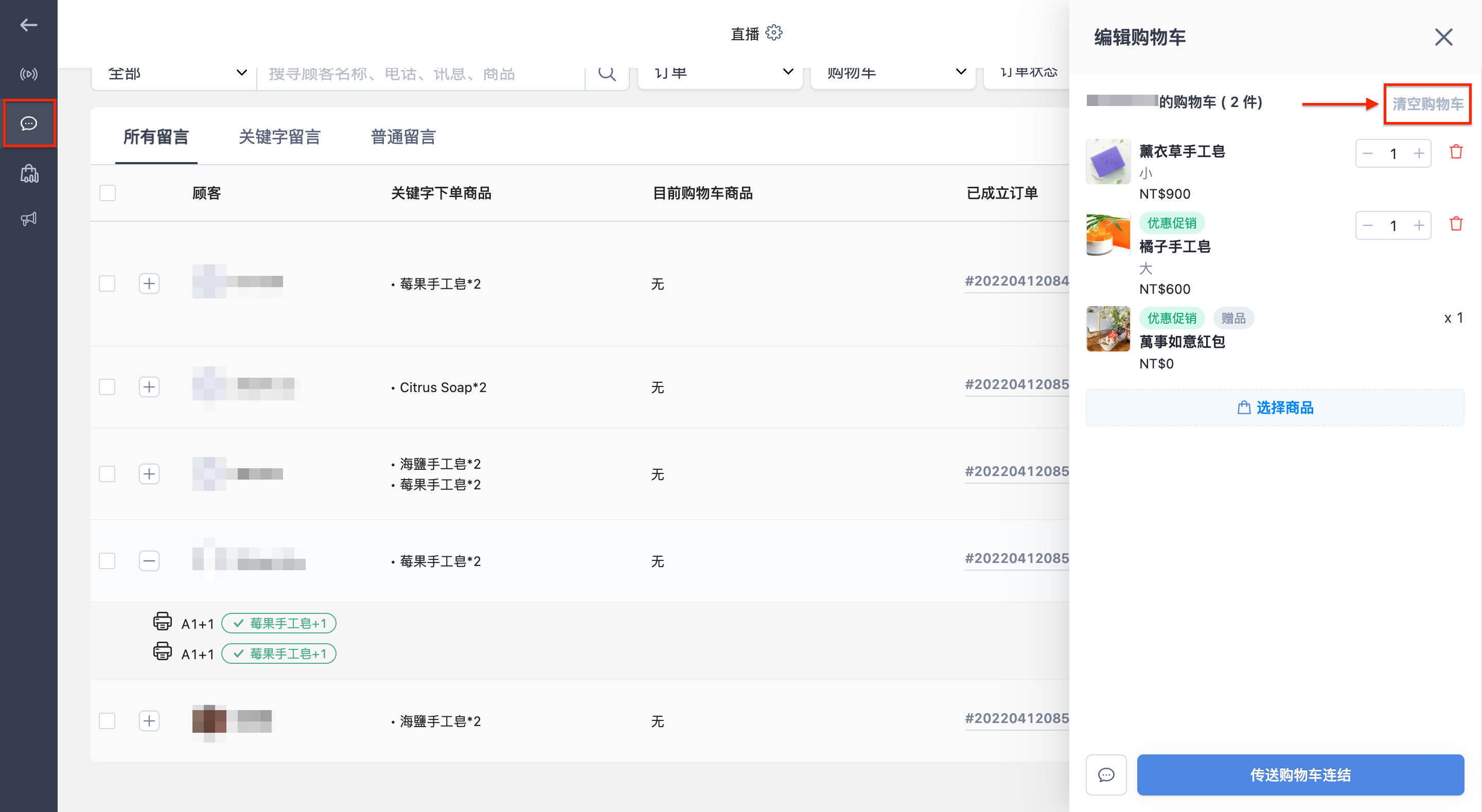Click 关键字下单商品 column header
The image size is (1482, 812).
pyautogui.click(x=442, y=193)
